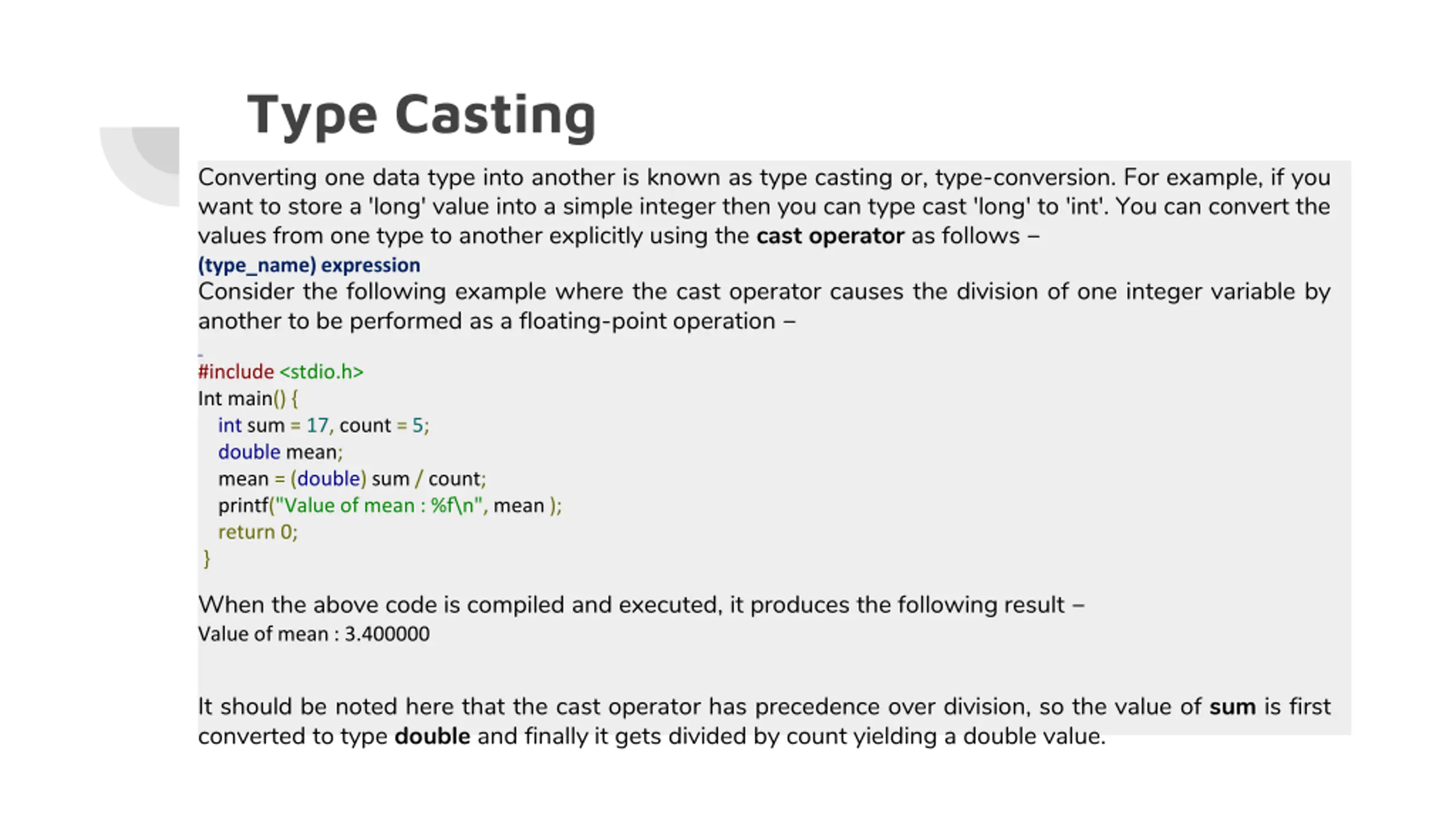The height and width of the screenshot is (819, 1456).
Task: Click the 'Int main() {' code line
Action: tap(247, 399)
